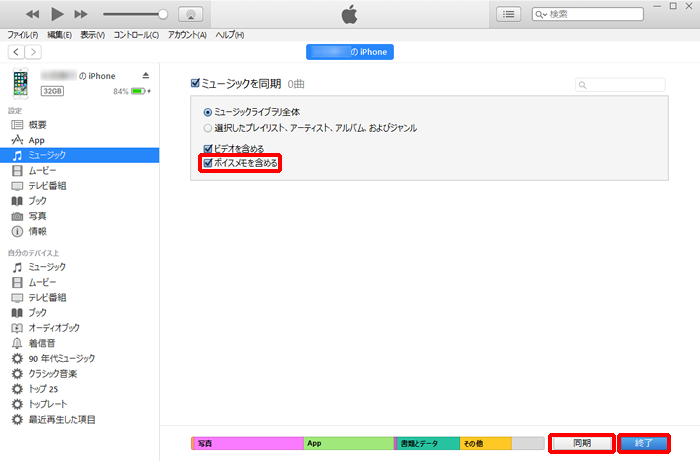This screenshot has width=700, height=461.
Task: Eject the iPhone using the eject icon
Action: tap(146, 75)
